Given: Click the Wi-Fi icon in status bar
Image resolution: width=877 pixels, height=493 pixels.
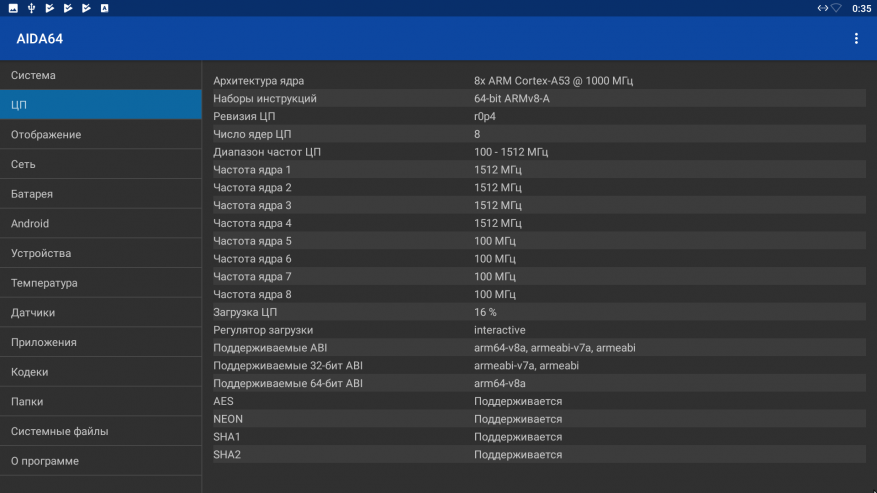Looking at the screenshot, I should point(836,8).
